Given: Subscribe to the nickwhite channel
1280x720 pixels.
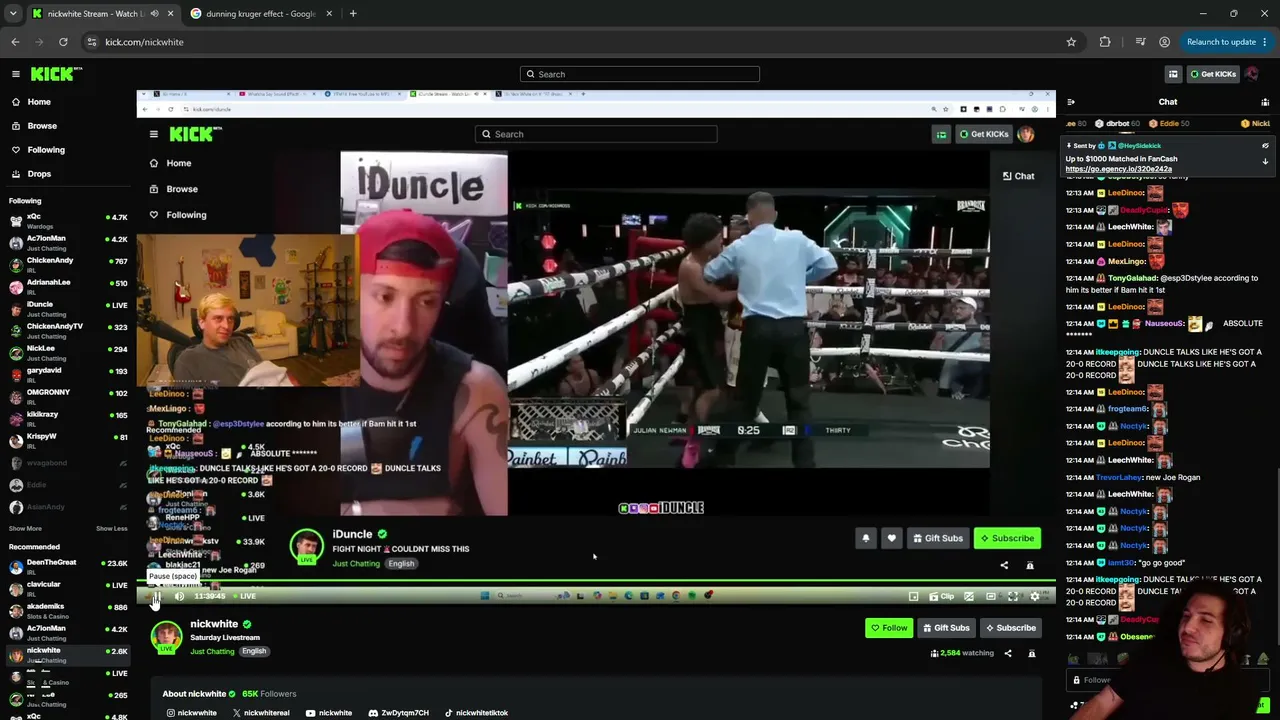Looking at the screenshot, I should coord(1010,628).
